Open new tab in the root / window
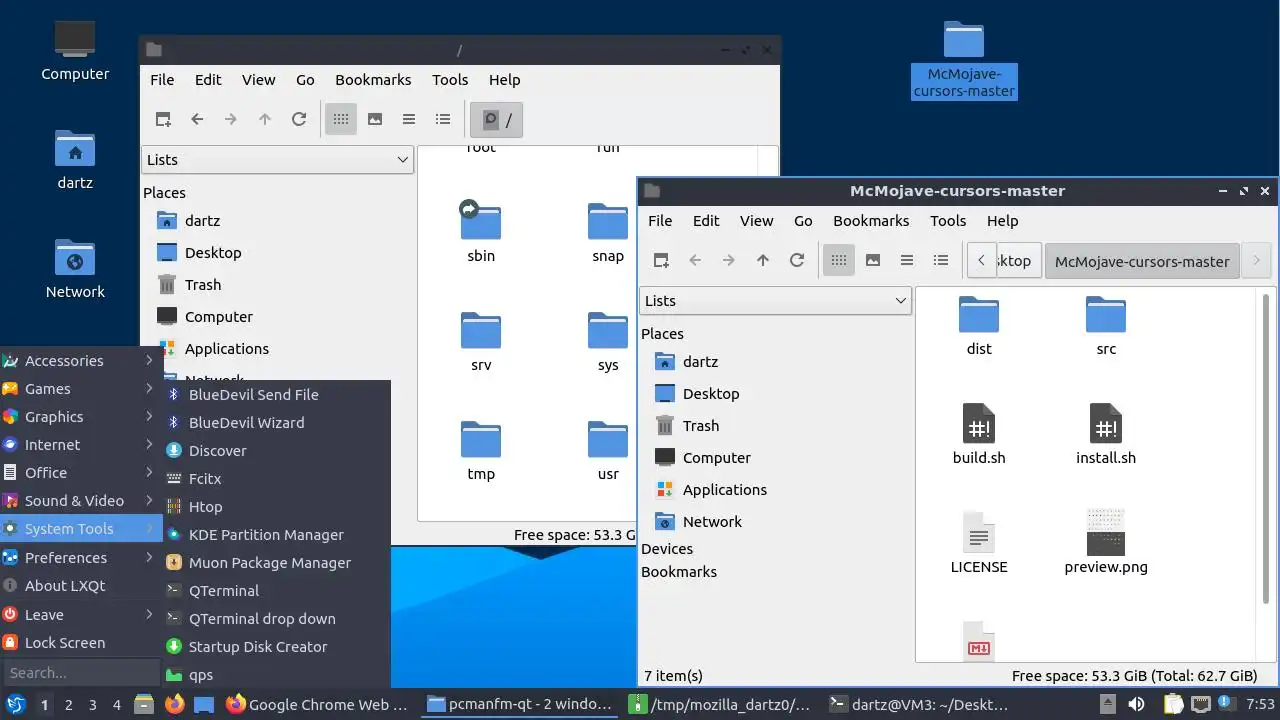Image resolution: width=1280 pixels, height=720 pixels. [163, 119]
